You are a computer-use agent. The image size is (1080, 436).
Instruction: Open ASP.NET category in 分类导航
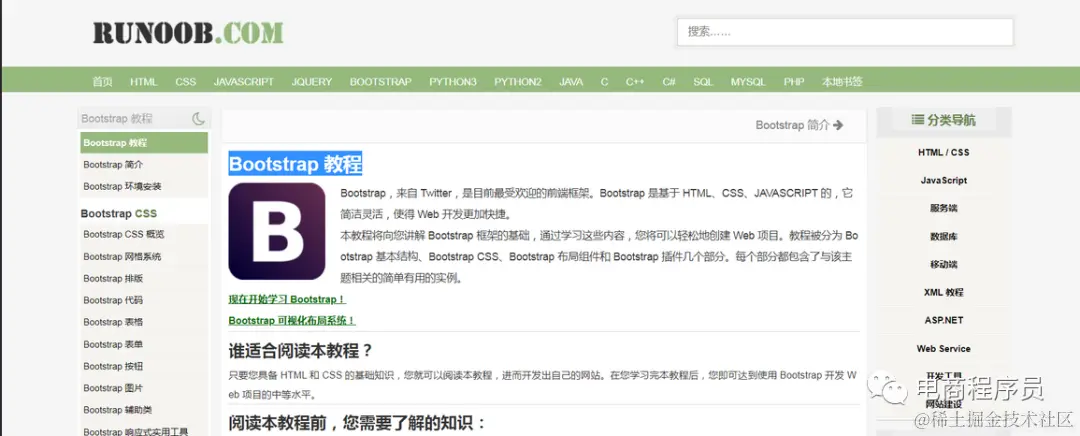pyautogui.click(x=944, y=320)
